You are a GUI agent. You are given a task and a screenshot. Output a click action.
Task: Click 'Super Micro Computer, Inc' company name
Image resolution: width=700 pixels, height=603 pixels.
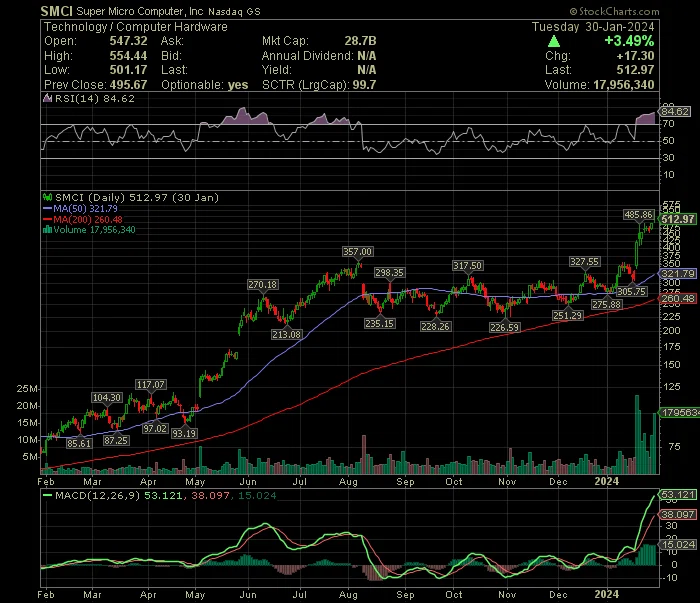pyautogui.click(x=140, y=12)
